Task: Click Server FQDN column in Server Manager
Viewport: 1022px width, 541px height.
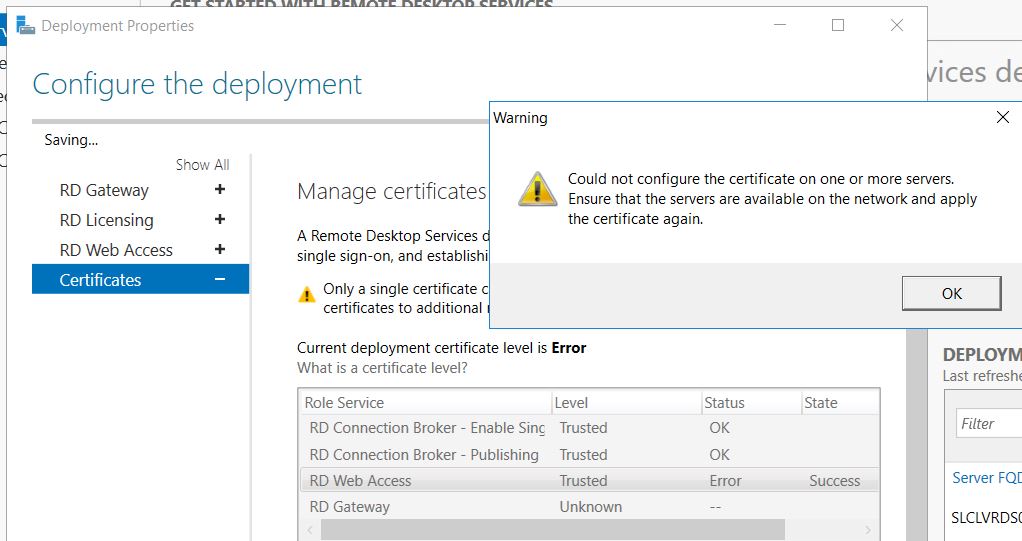Action: (x=986, y=478)
